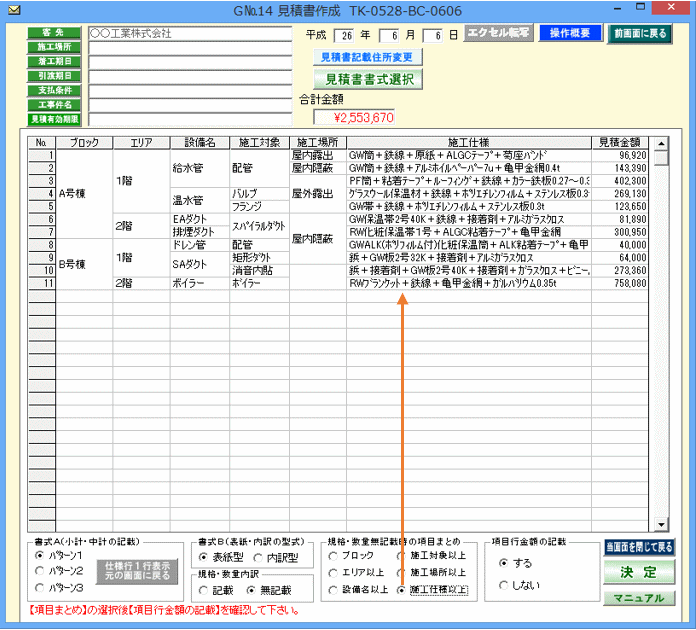The height and width of the screenshot is (630, 696).
Task: Select 無記載 for 規格・数量内訳
Action: click(251, 590)
